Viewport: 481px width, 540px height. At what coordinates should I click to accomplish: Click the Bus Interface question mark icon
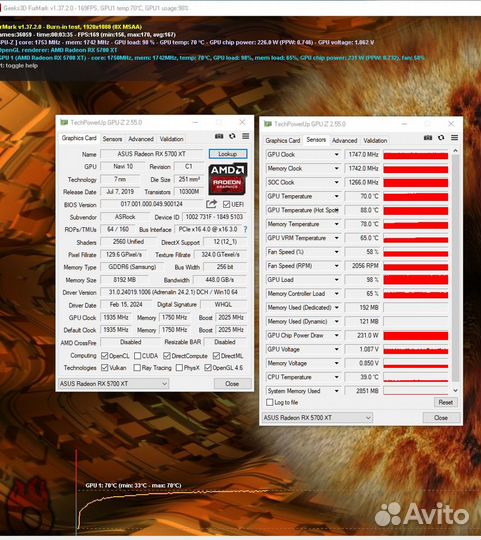245,229
